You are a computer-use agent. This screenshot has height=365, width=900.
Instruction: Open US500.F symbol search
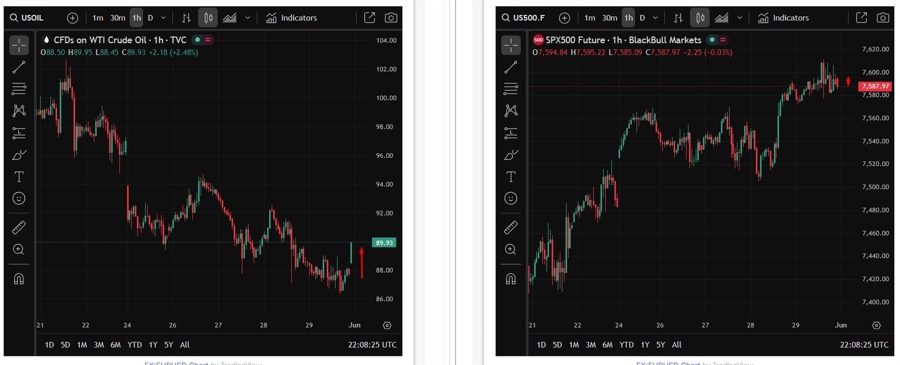[x=522, y=18]
